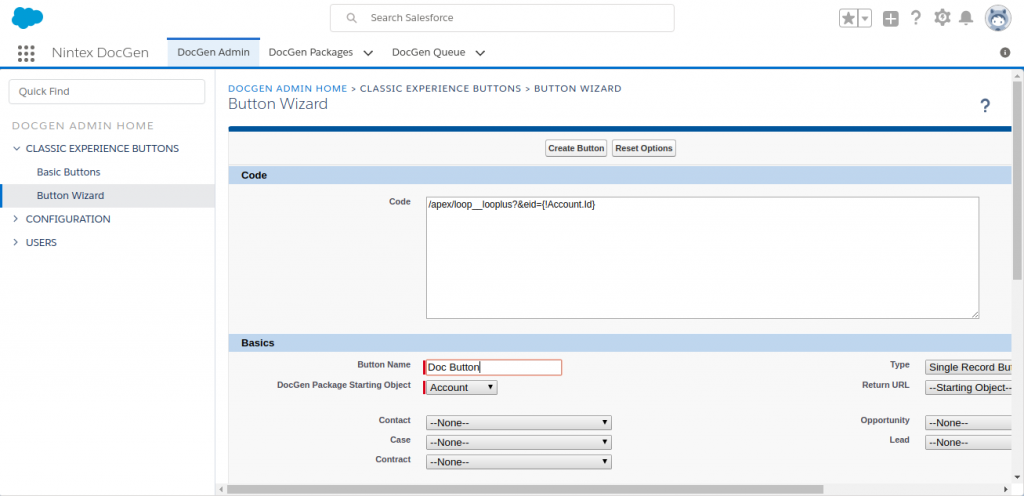The width and height of the screenshot is (1024, 496).
Task: Expand the Configuration section in sidebar
Action: (x=16, y=219)
